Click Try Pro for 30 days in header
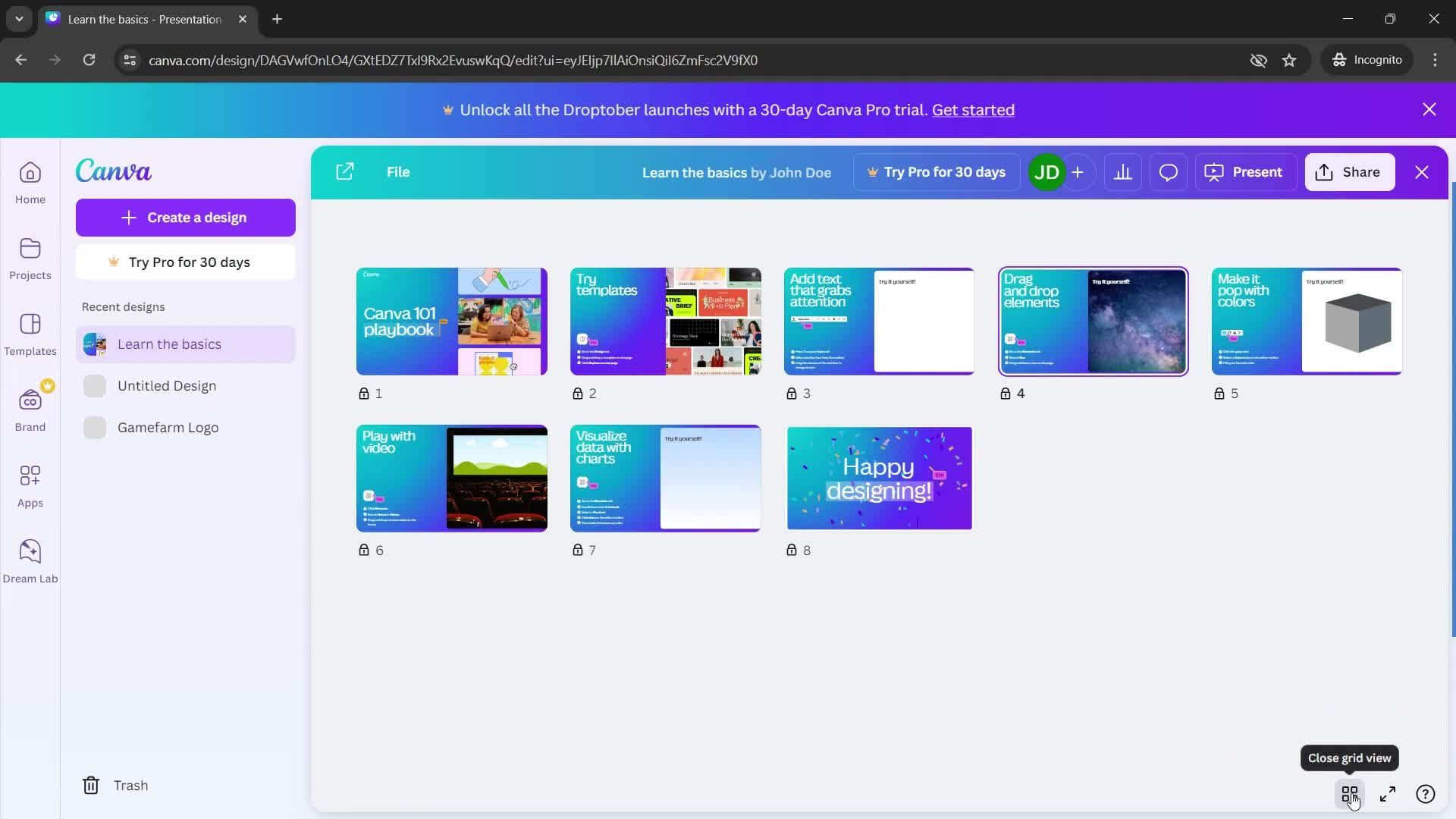The image size is (1456, 819). pos(937,172)
